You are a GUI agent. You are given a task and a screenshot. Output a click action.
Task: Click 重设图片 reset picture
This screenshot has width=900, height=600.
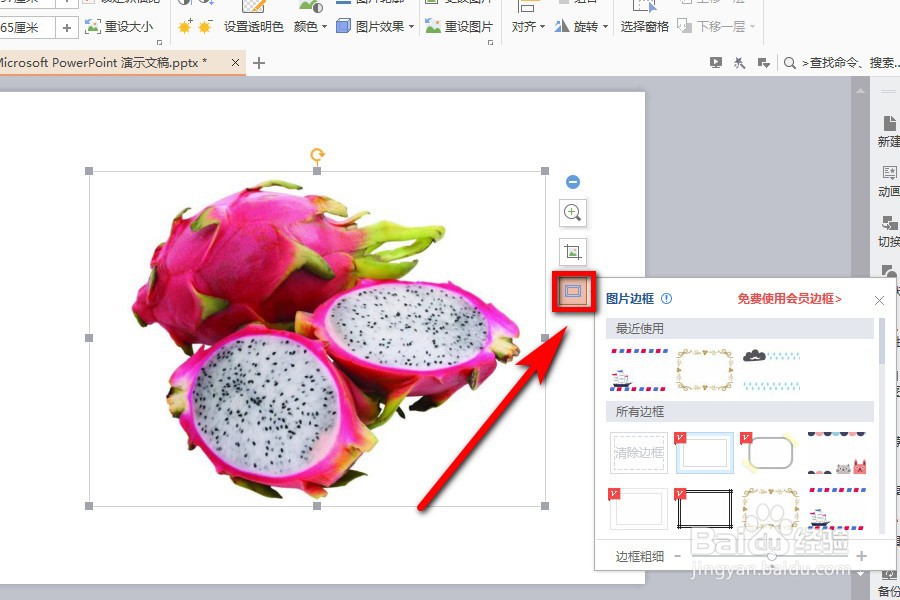click(459, 26)
